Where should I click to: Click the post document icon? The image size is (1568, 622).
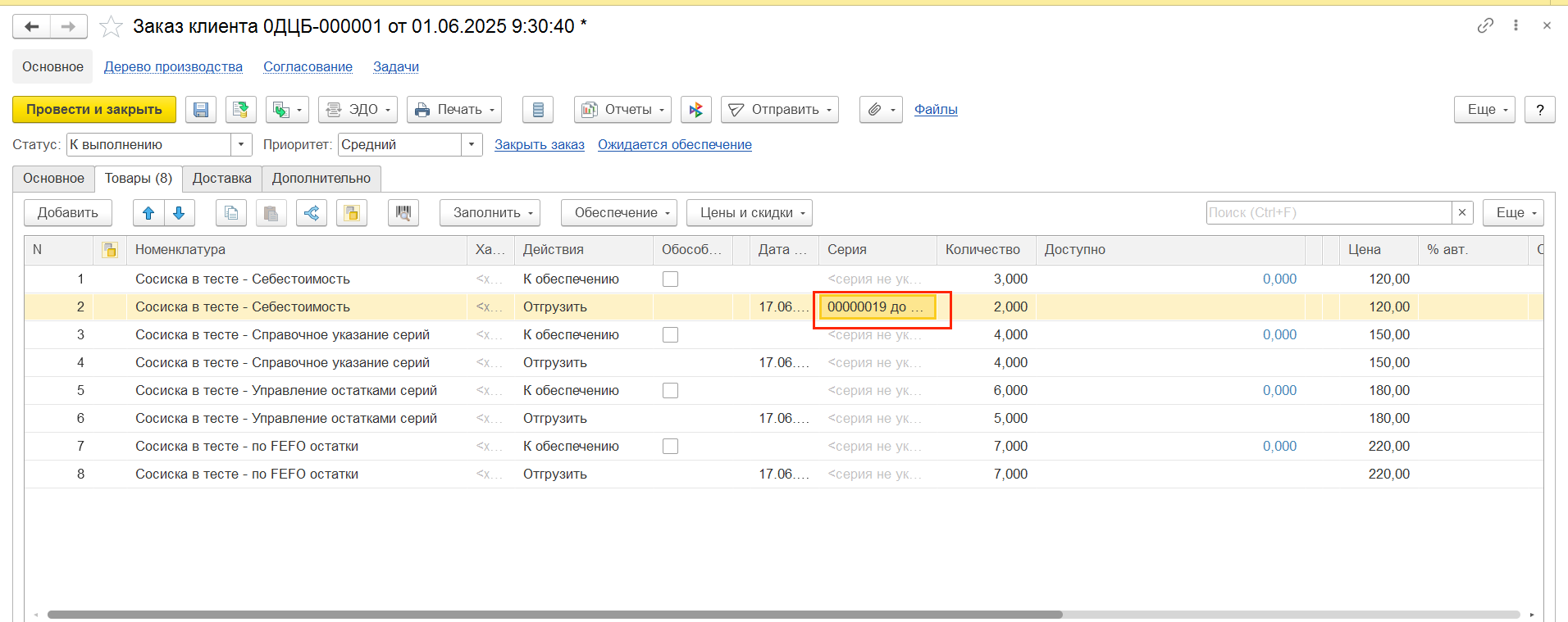click(240, 110)
